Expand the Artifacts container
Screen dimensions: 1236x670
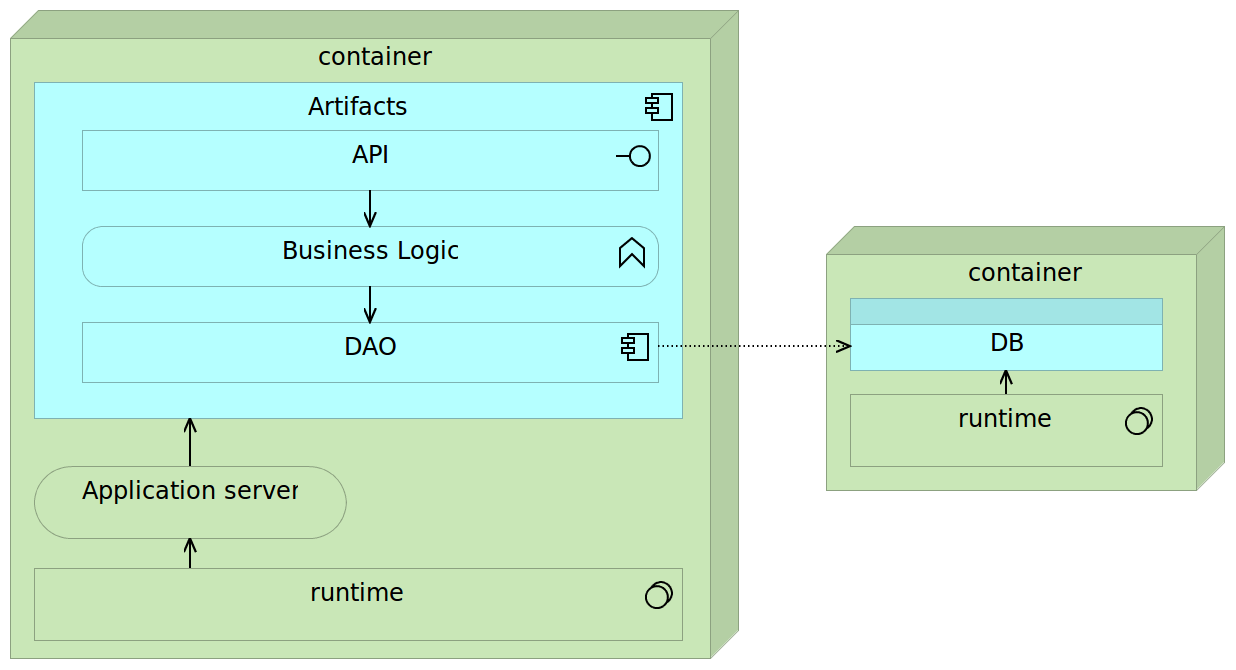pyautogui.click(x=358, y=106)
